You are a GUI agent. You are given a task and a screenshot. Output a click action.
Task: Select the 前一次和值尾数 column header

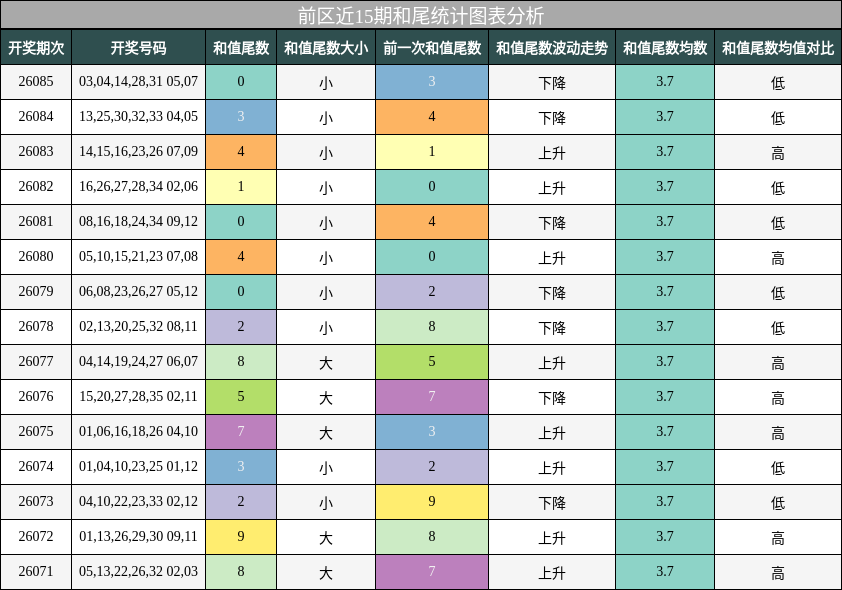(x=432, y=48)
